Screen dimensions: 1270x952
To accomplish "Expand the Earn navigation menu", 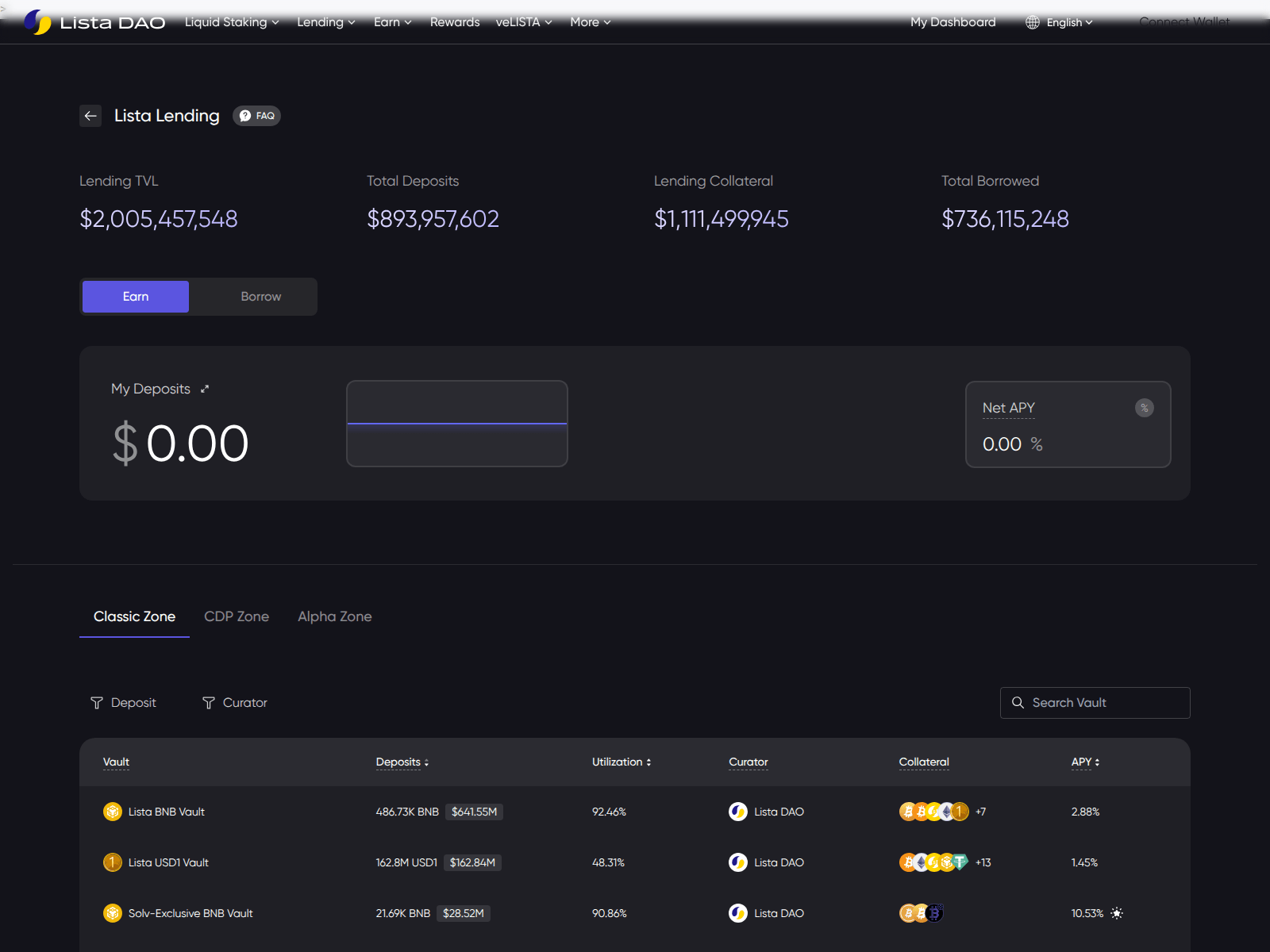I will 393,22.
